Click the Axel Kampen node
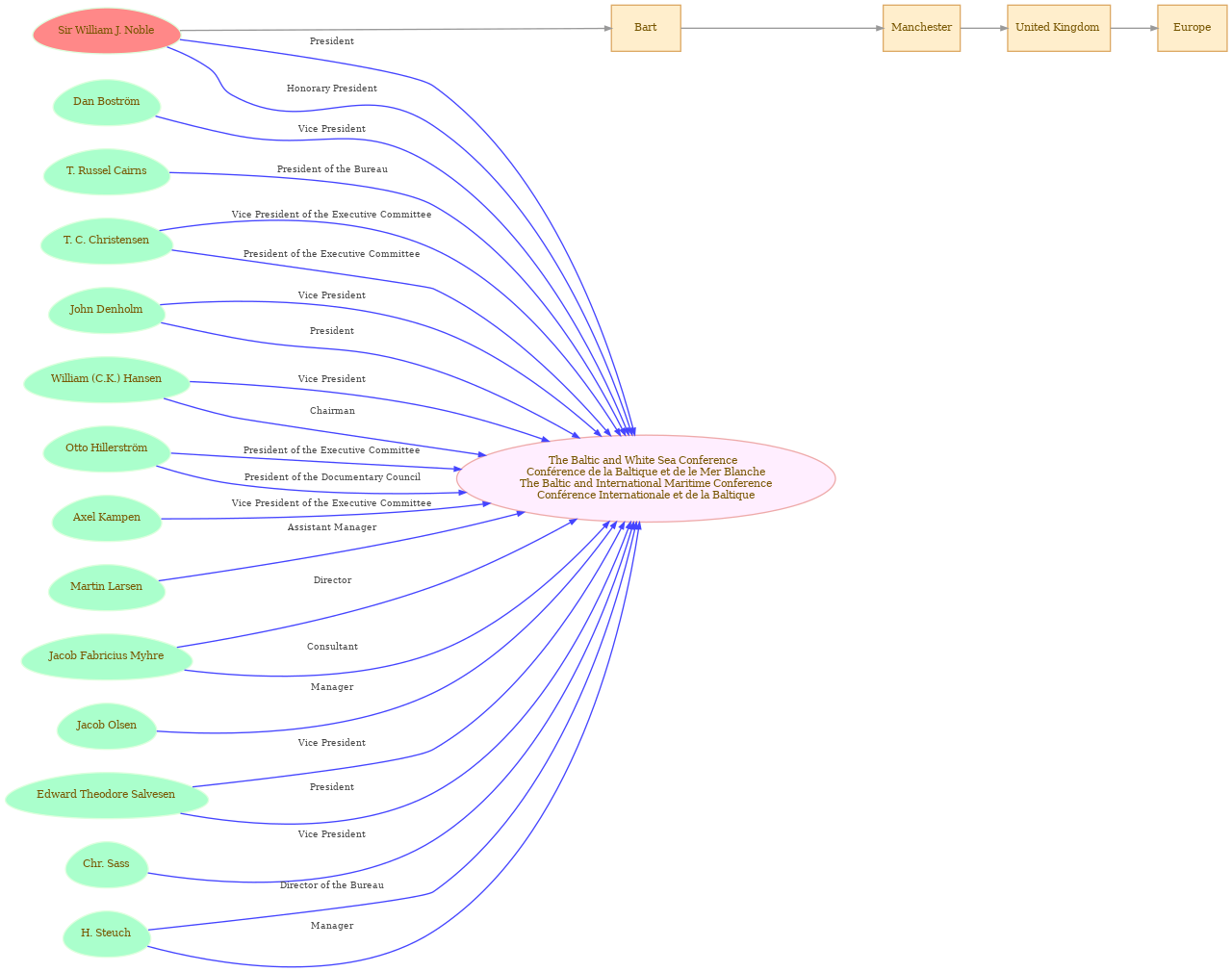Viewport: 1232px width, 972px height. pos(106,518)
